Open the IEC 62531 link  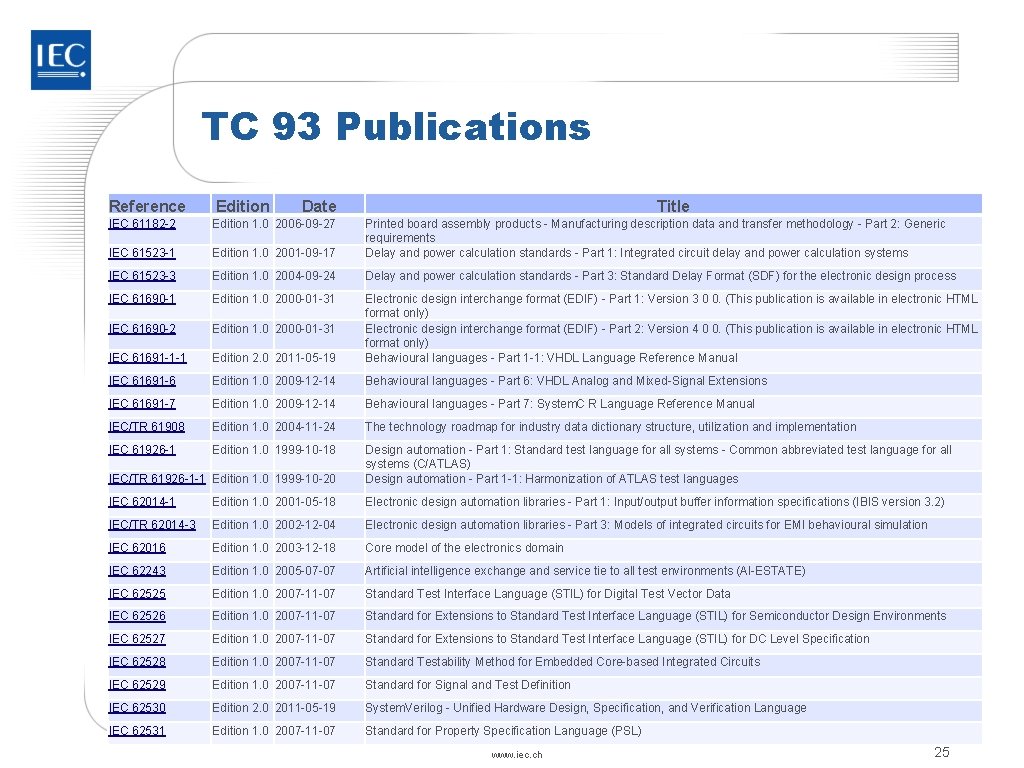(x=137, y=731)
